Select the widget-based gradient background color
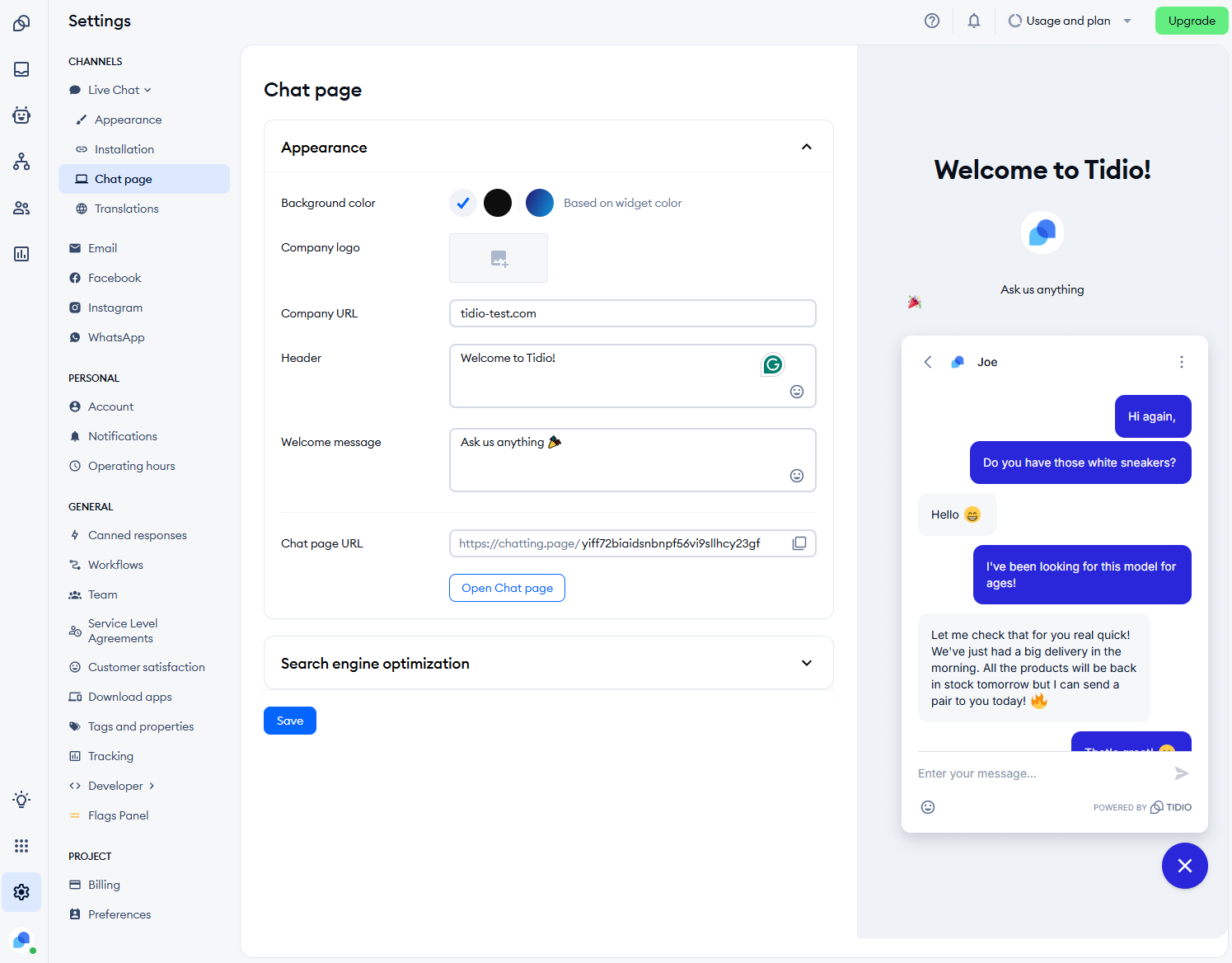Viewport: 1232px width, 963px height. click(540, 203)
